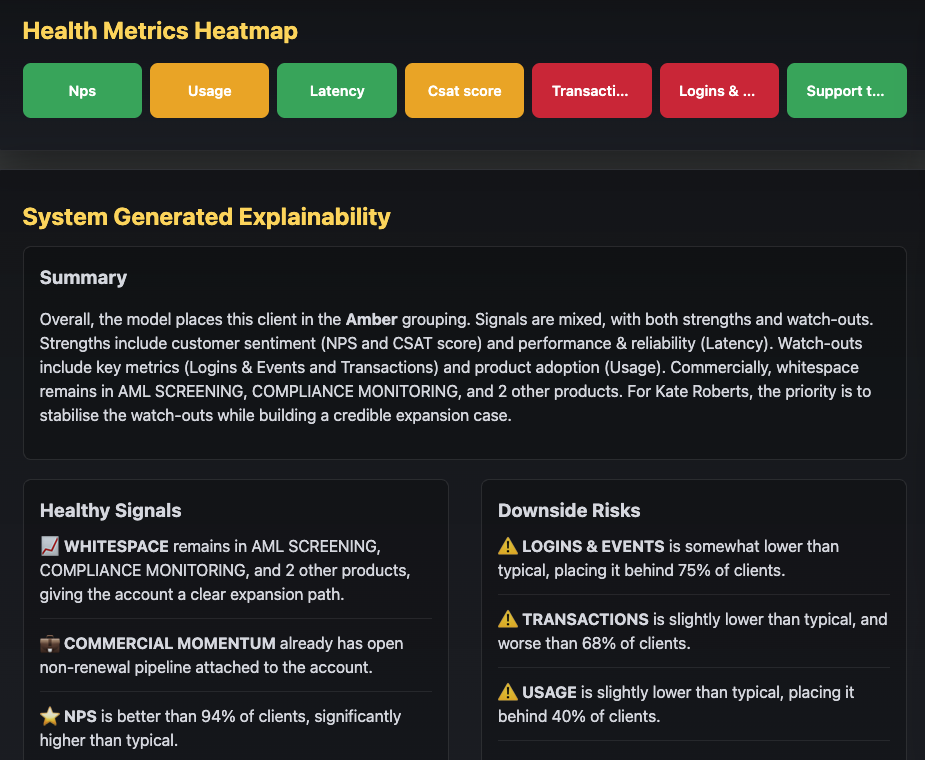
Task: Toggle the Nps metric chip
Action: pyautogui.click(x=82, y=90)
